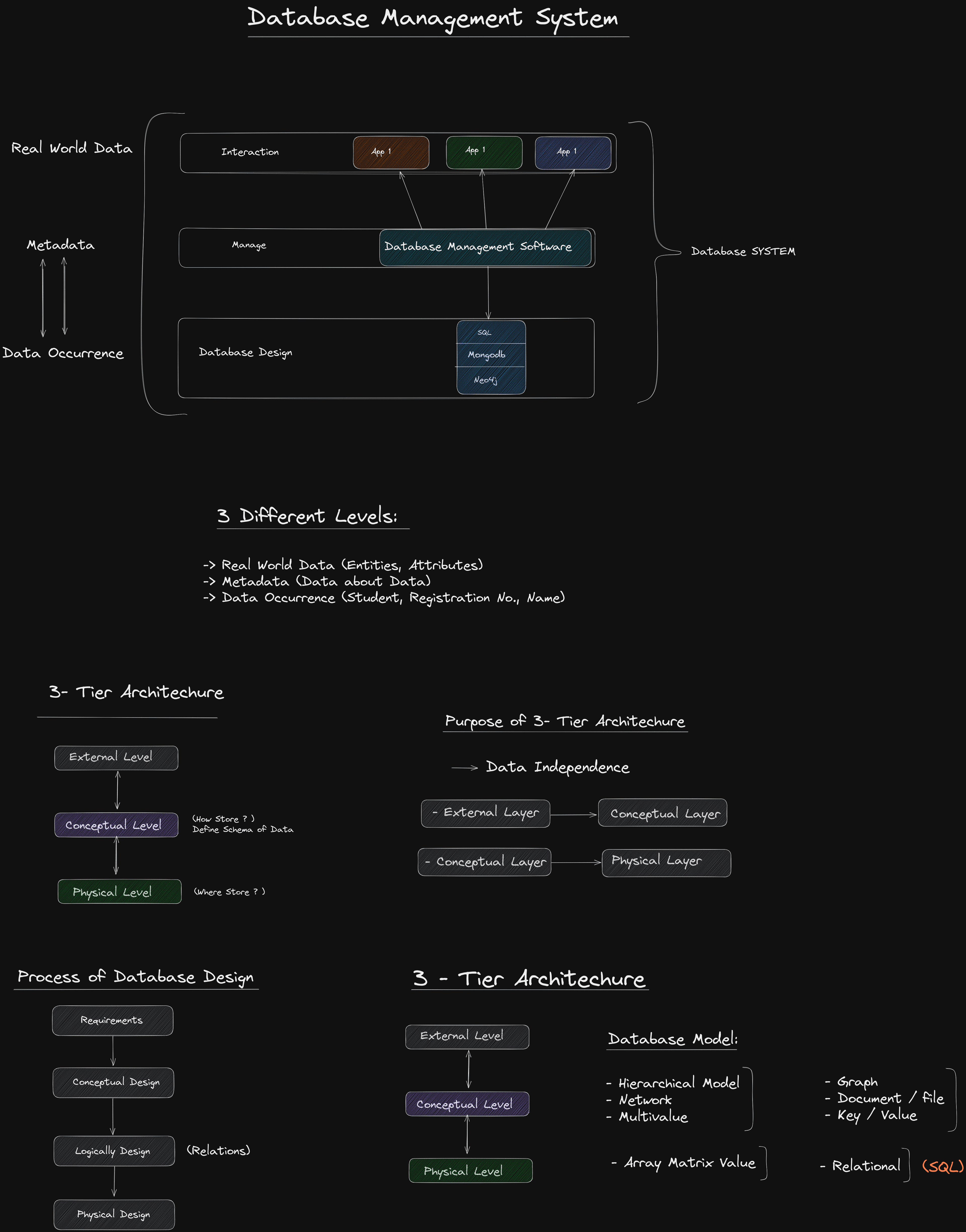Select the '- Array Matrix Value' item

tap(683, 1163)
